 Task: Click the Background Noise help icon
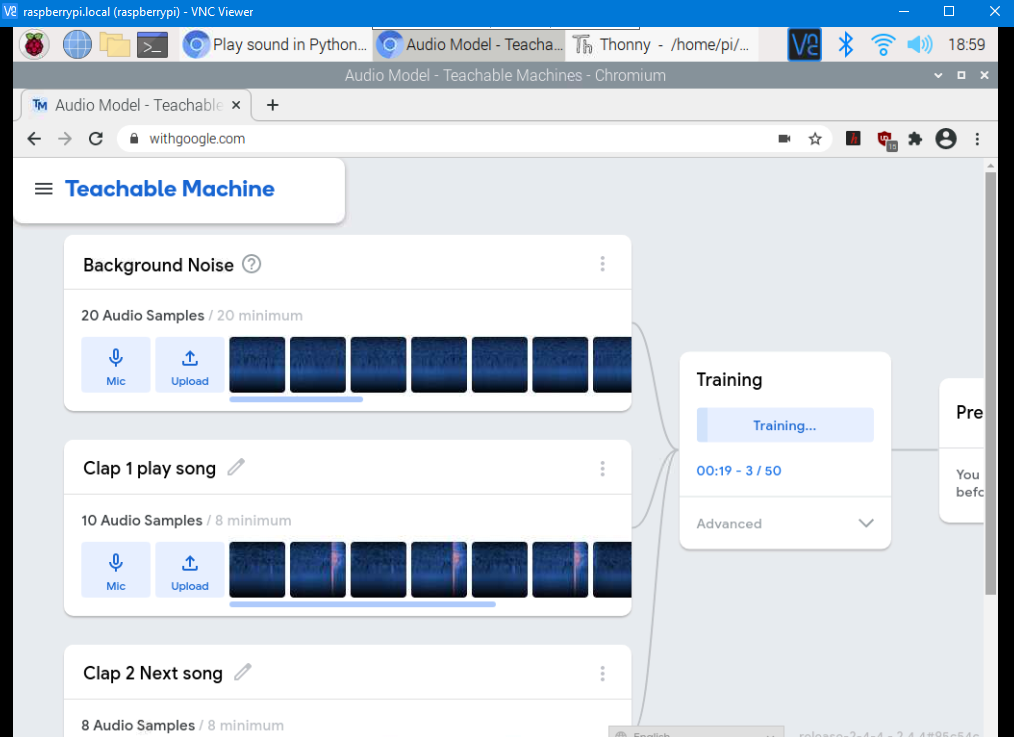[x=252, y=264]
